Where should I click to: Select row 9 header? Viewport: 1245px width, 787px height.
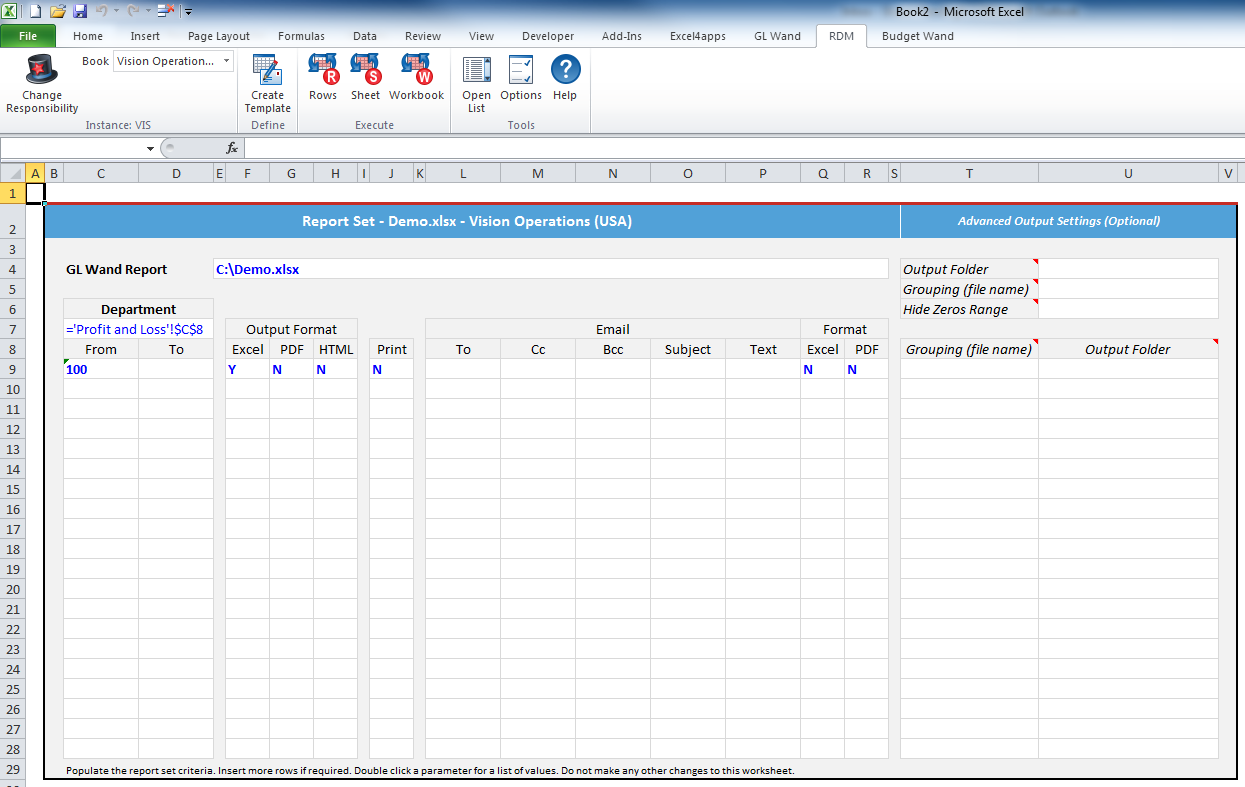pyautogui.click(x=13, y=369)
